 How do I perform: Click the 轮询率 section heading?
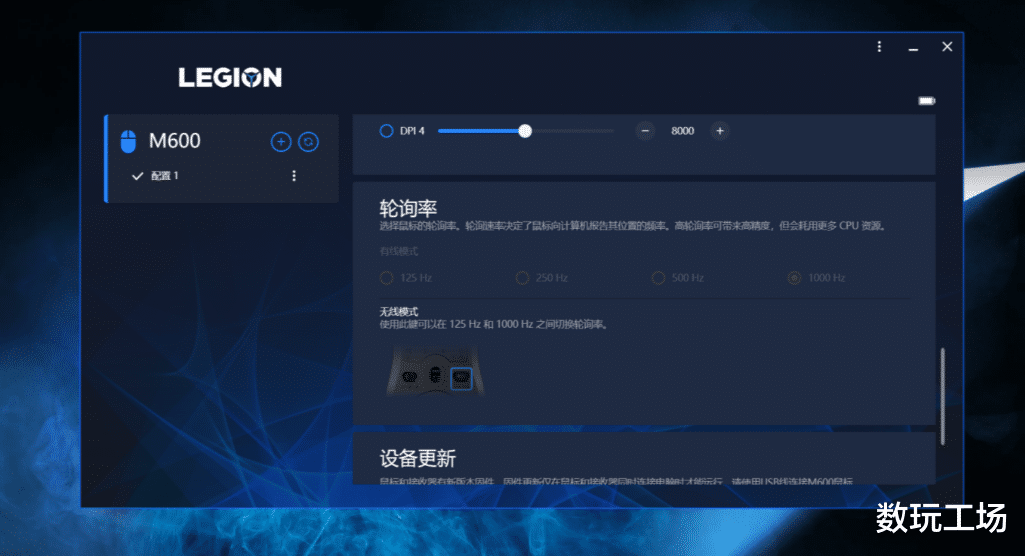(408, 208)
